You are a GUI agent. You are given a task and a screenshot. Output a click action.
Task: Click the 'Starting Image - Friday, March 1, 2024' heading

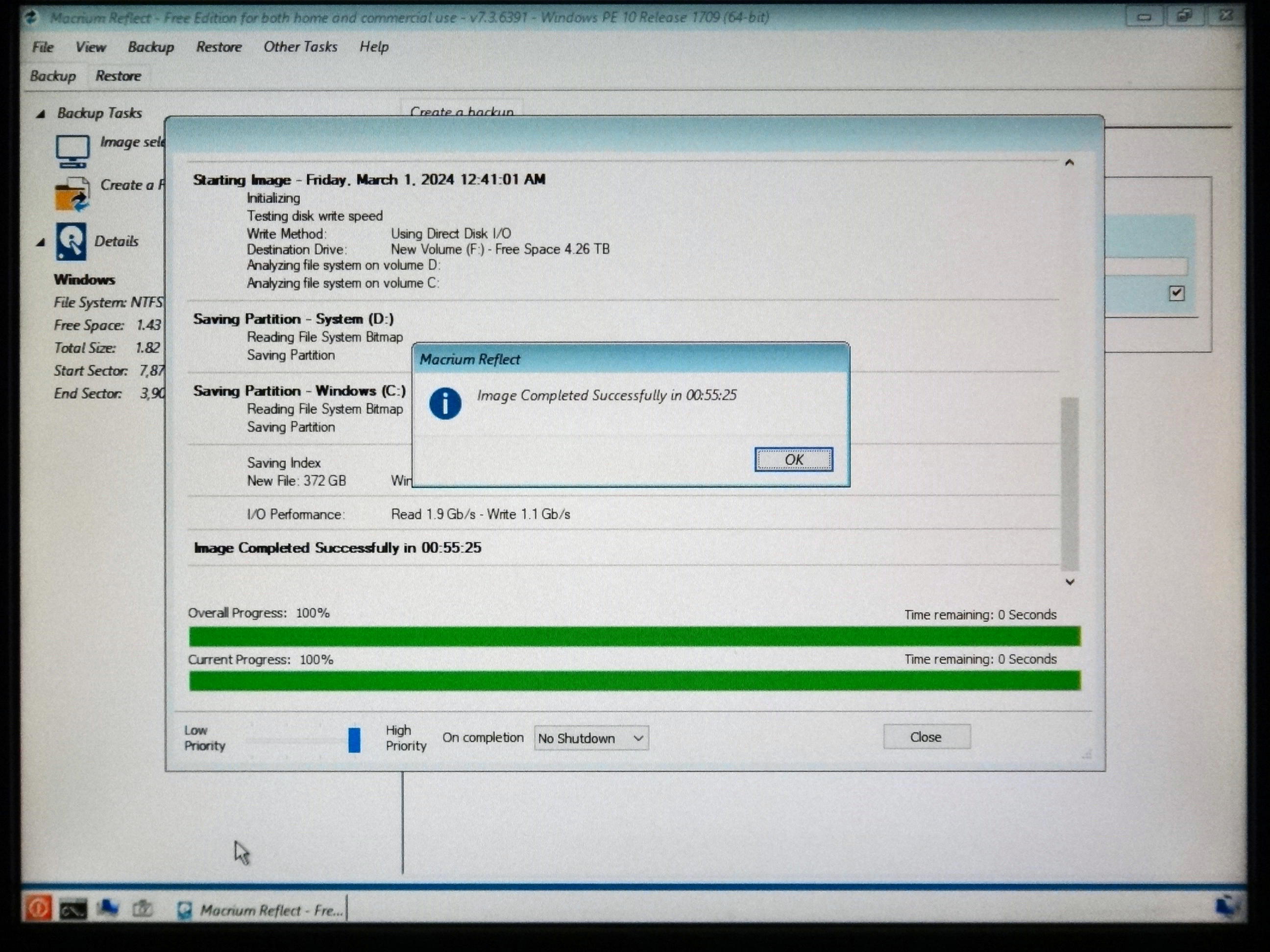369,180
